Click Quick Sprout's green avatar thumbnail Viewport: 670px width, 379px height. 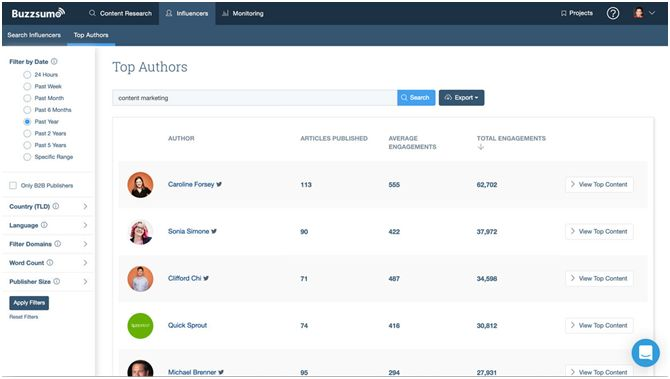tap(140, 326)
